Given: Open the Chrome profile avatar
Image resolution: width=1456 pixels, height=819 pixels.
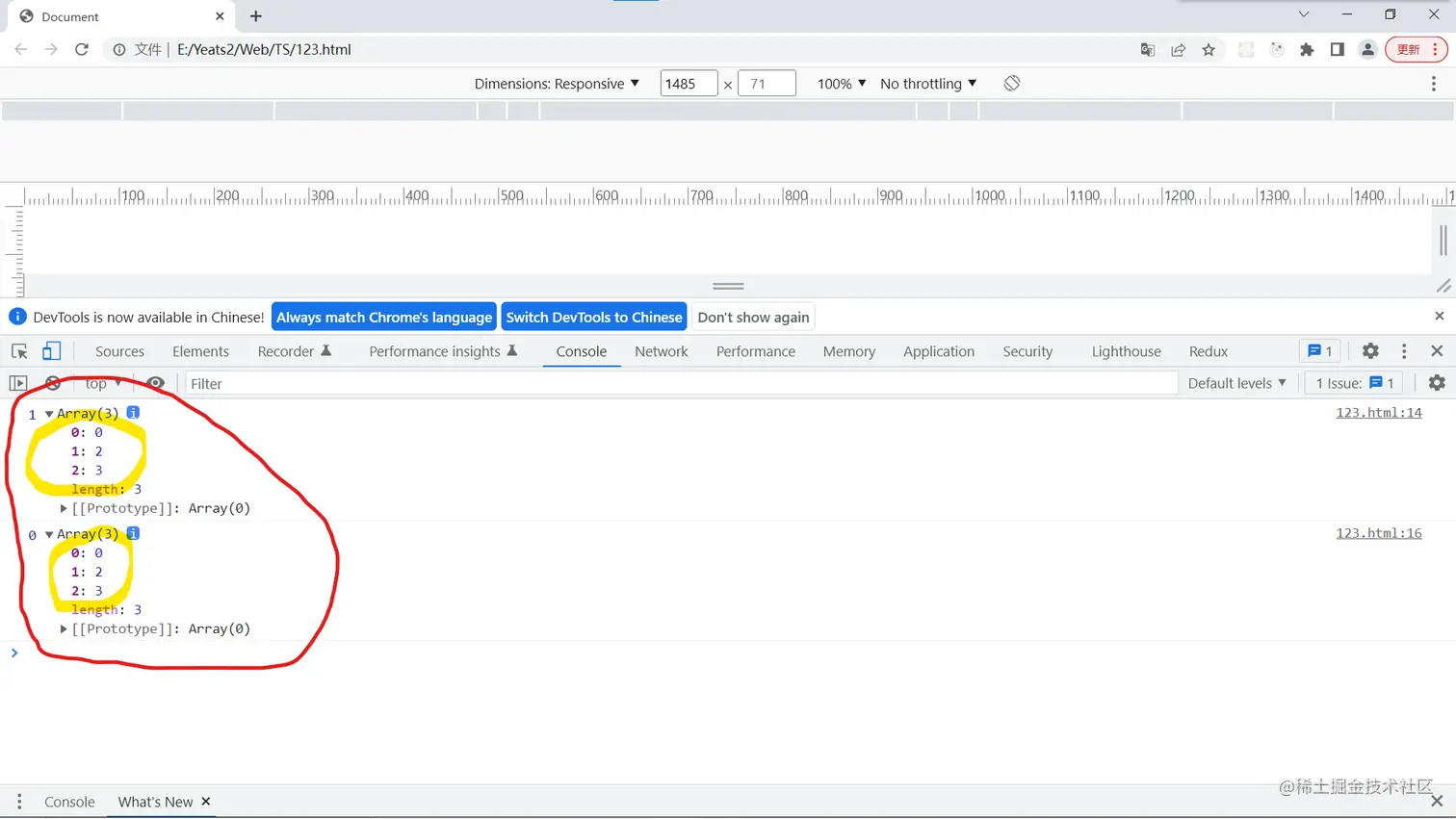Looking at the screenshot, I should coord(1367,49).
